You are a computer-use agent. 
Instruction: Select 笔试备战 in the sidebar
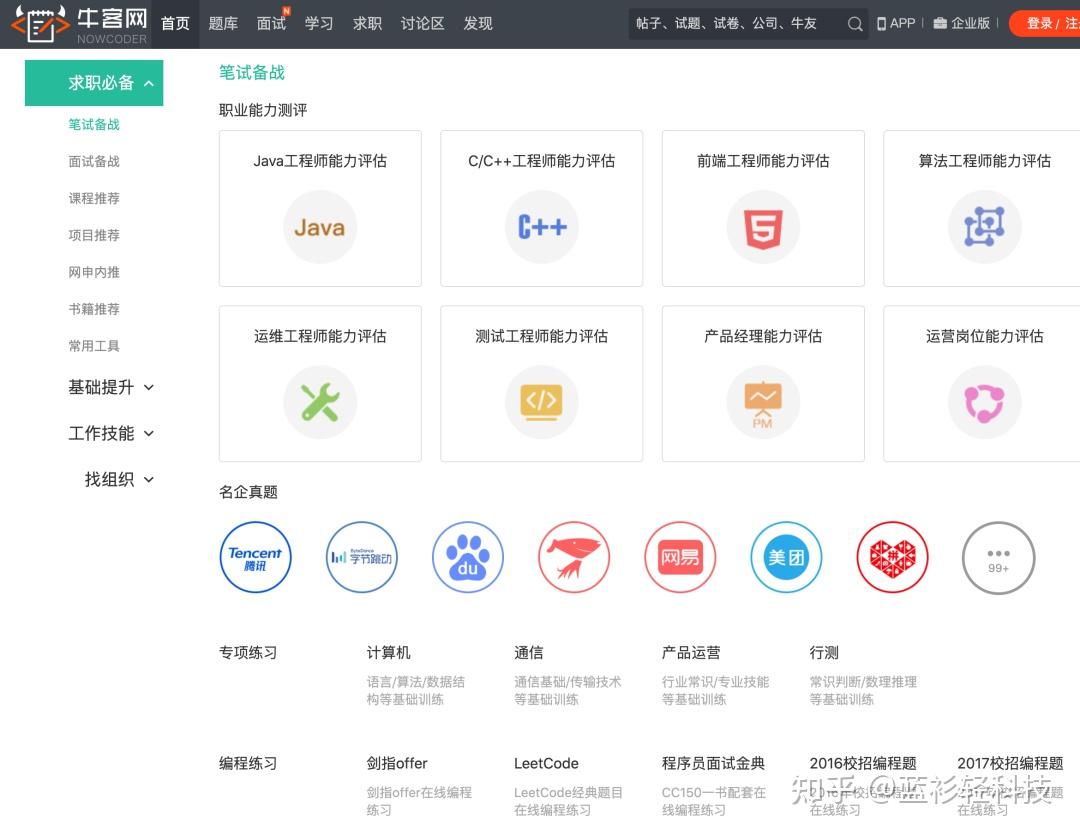tap(94, 124)
